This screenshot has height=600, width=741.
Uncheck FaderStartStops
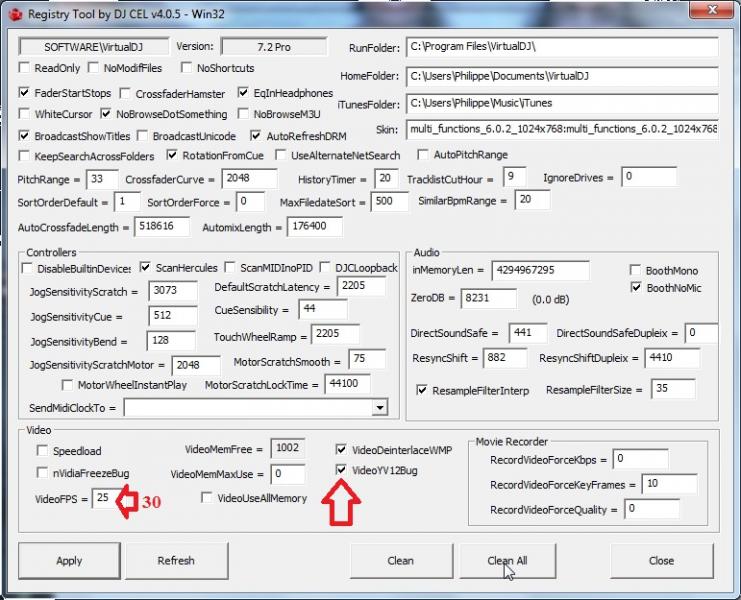pos(24,93)
